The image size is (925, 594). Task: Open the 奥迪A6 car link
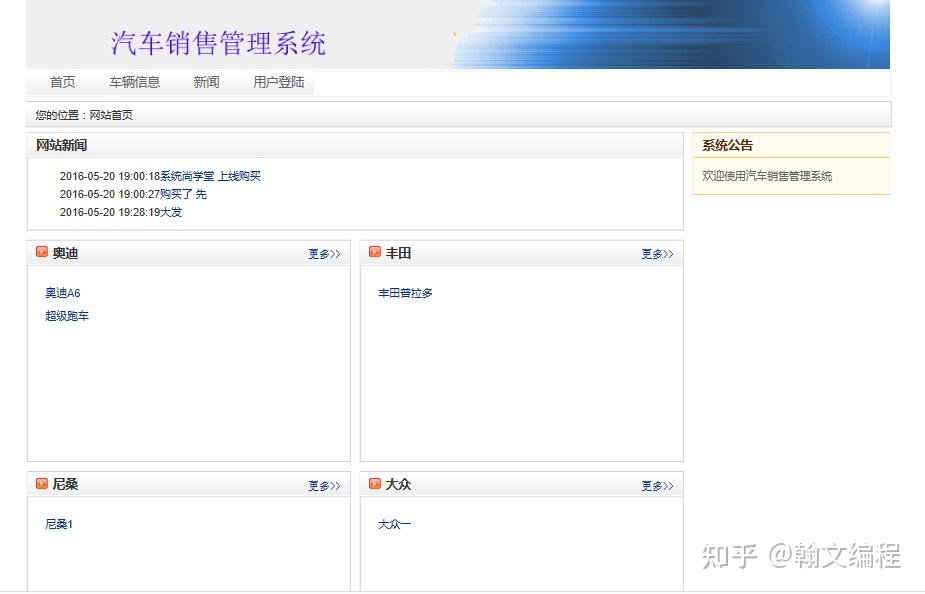click(62, 293)
